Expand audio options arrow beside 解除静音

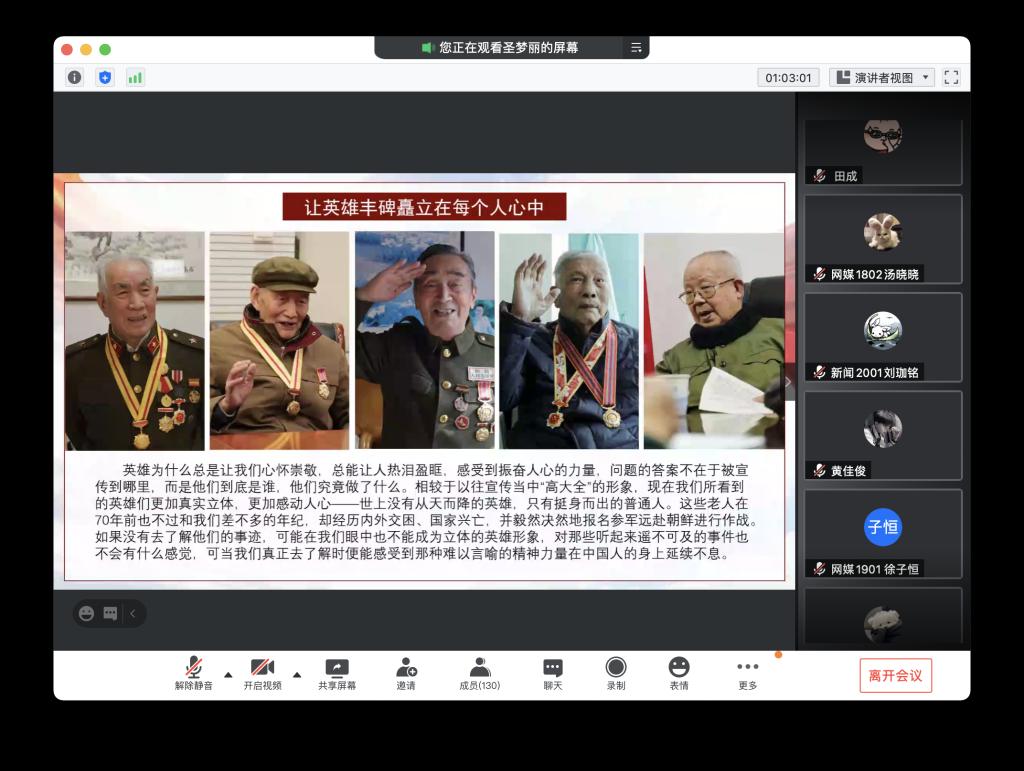click(x=228, y=673)
